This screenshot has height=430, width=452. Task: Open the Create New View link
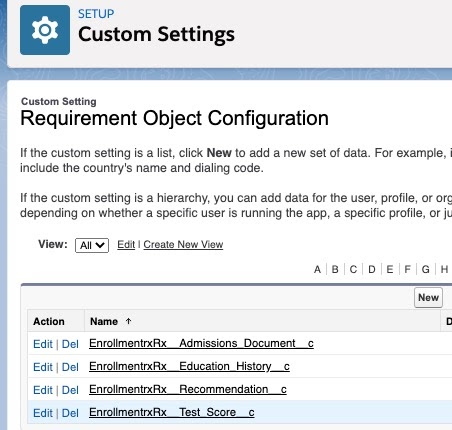[x=183, y=244]
